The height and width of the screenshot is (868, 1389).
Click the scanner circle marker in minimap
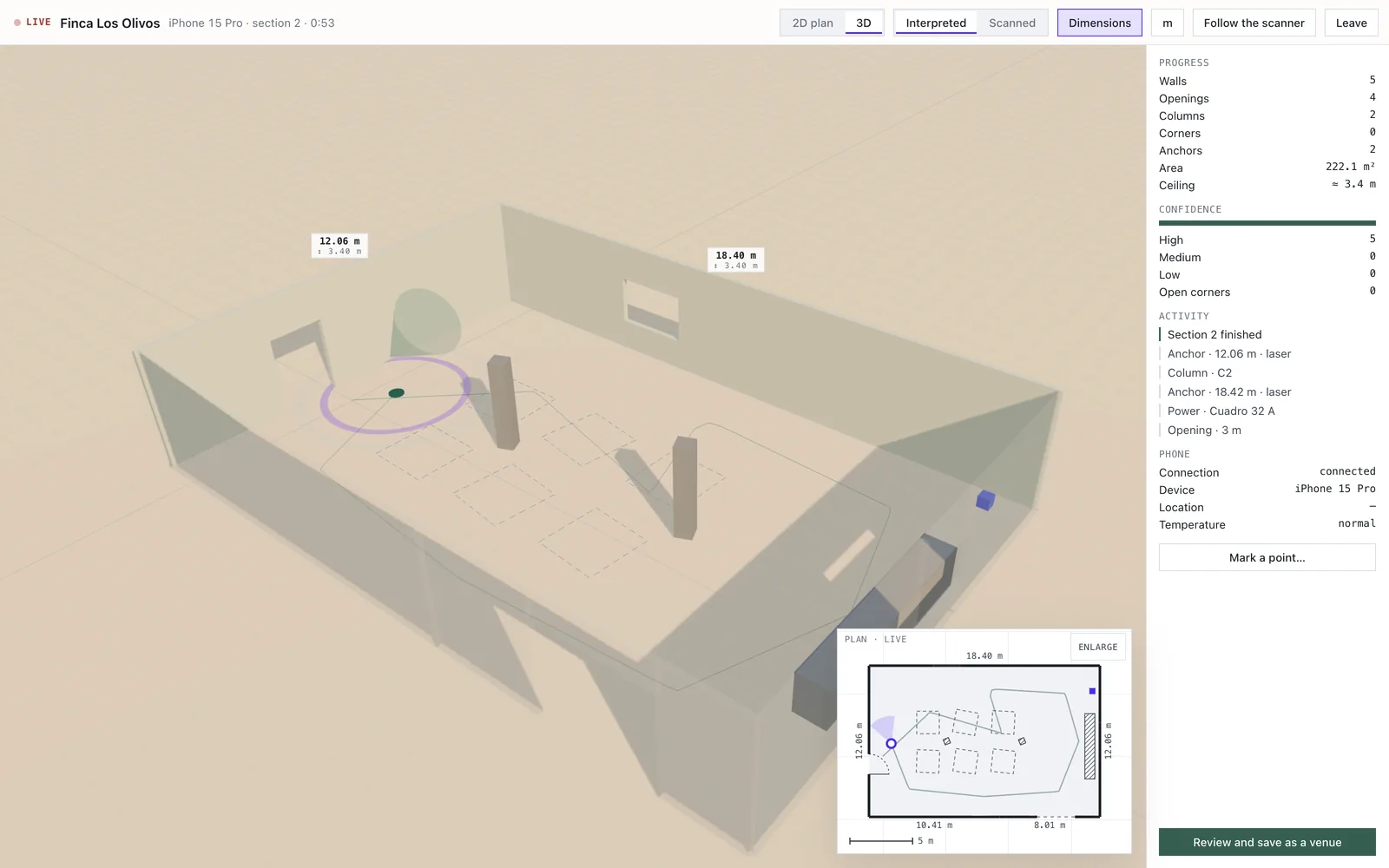coord(891,744)
